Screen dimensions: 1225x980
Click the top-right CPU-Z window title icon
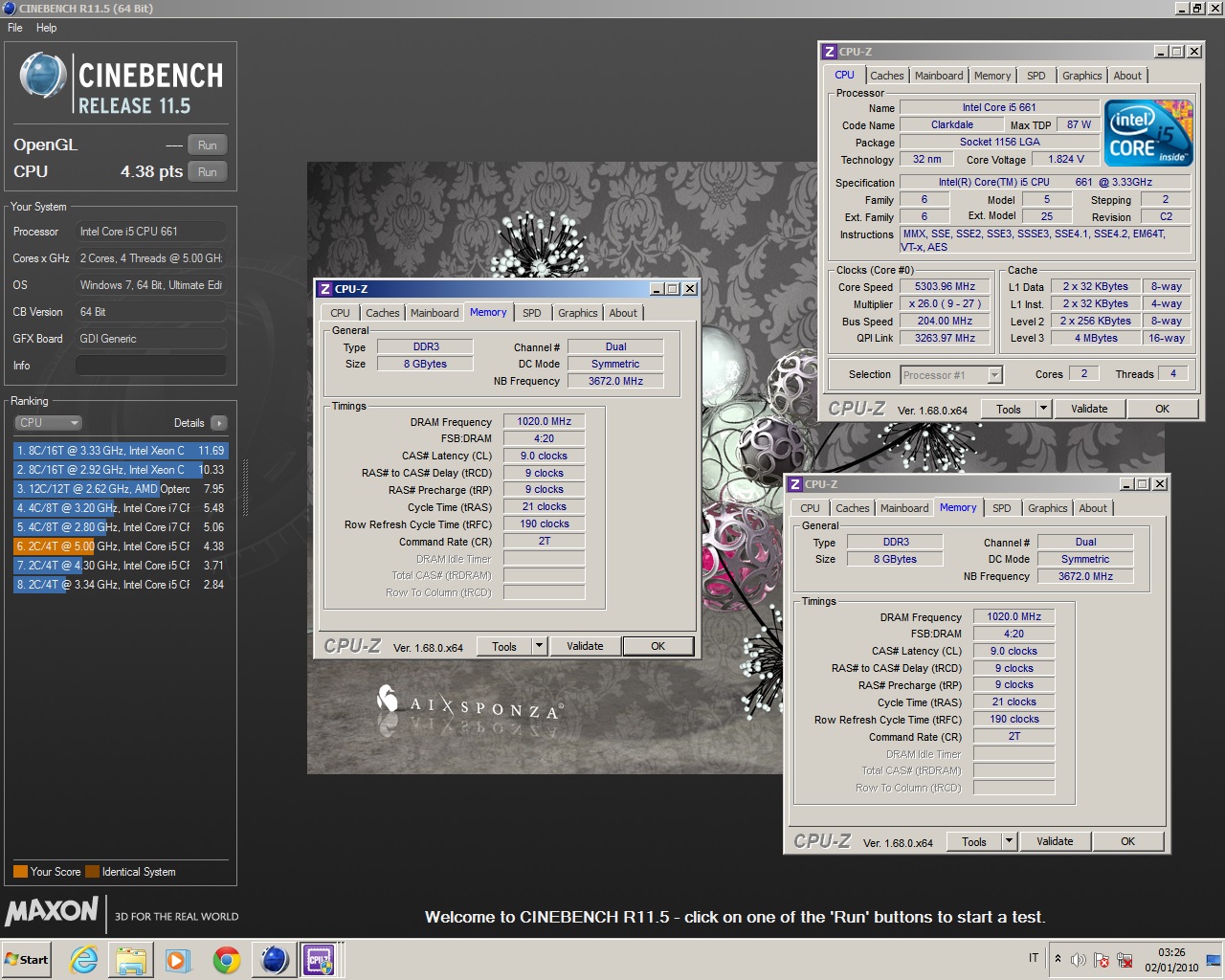tap(830, 52)
